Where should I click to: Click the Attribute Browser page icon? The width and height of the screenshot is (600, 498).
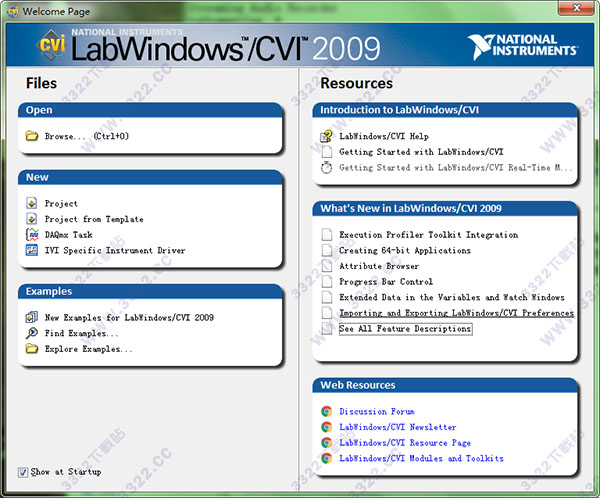pyautogui.click(x=327, y=266)
